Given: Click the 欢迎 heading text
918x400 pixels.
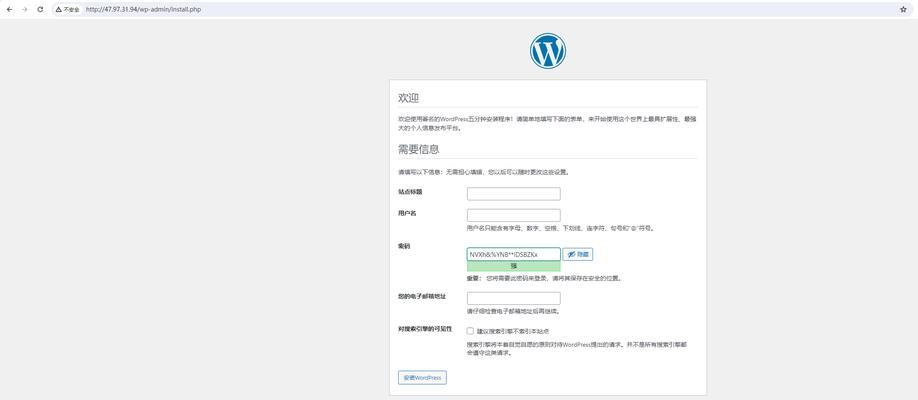Looking at the screenshot, I should point(408,98).
